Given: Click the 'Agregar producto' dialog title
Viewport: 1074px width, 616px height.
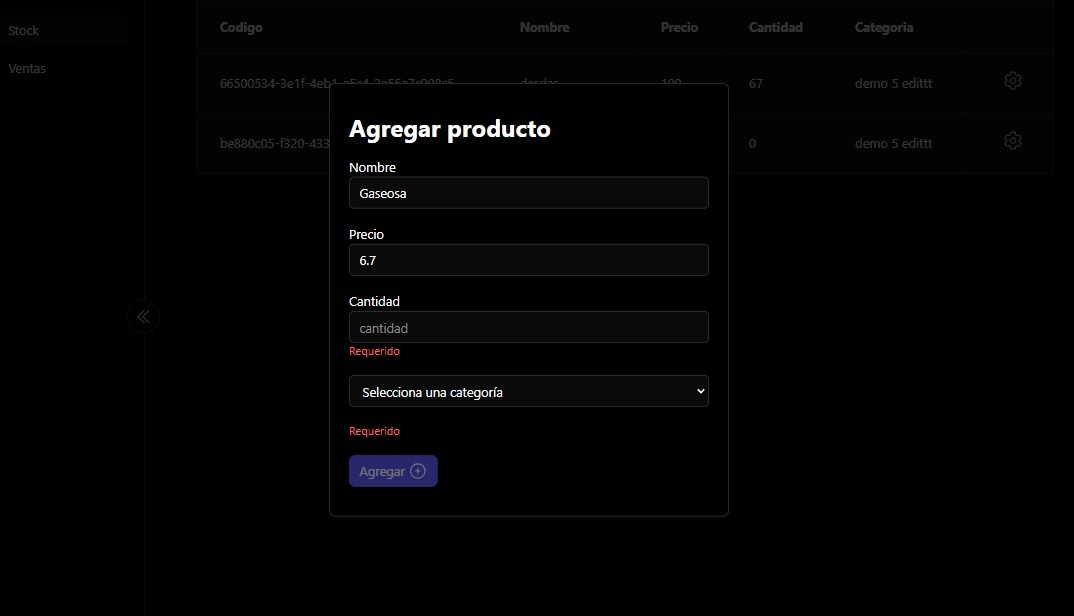Looking at the screenshot, I should (x=449, y=129).
